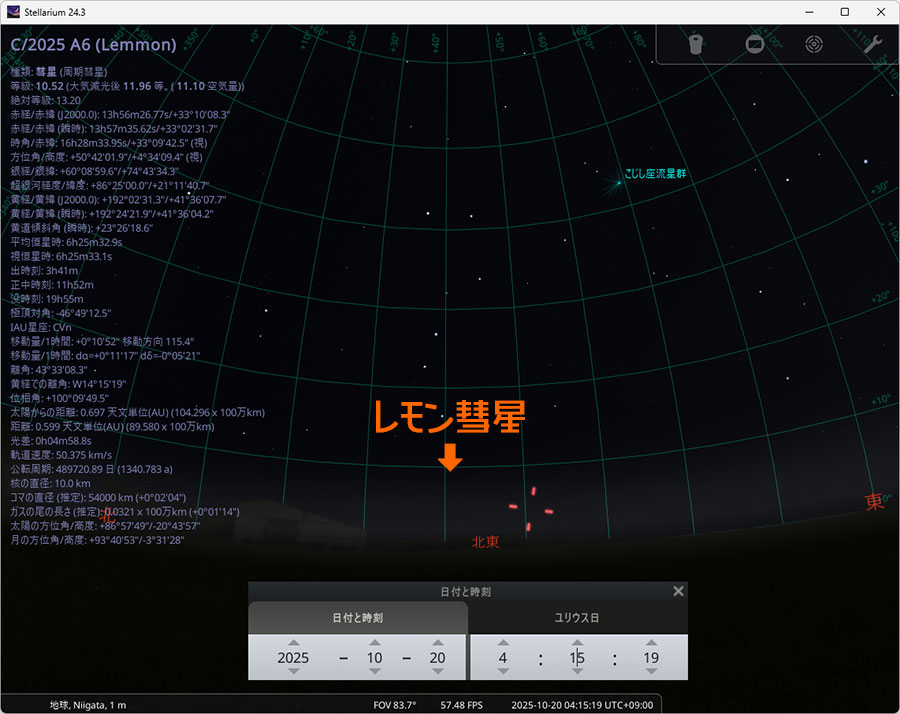Viewport: 900px width, 714px height.
Task: Open Oculars configuration via wrench icon
Action: coord(872,44)
